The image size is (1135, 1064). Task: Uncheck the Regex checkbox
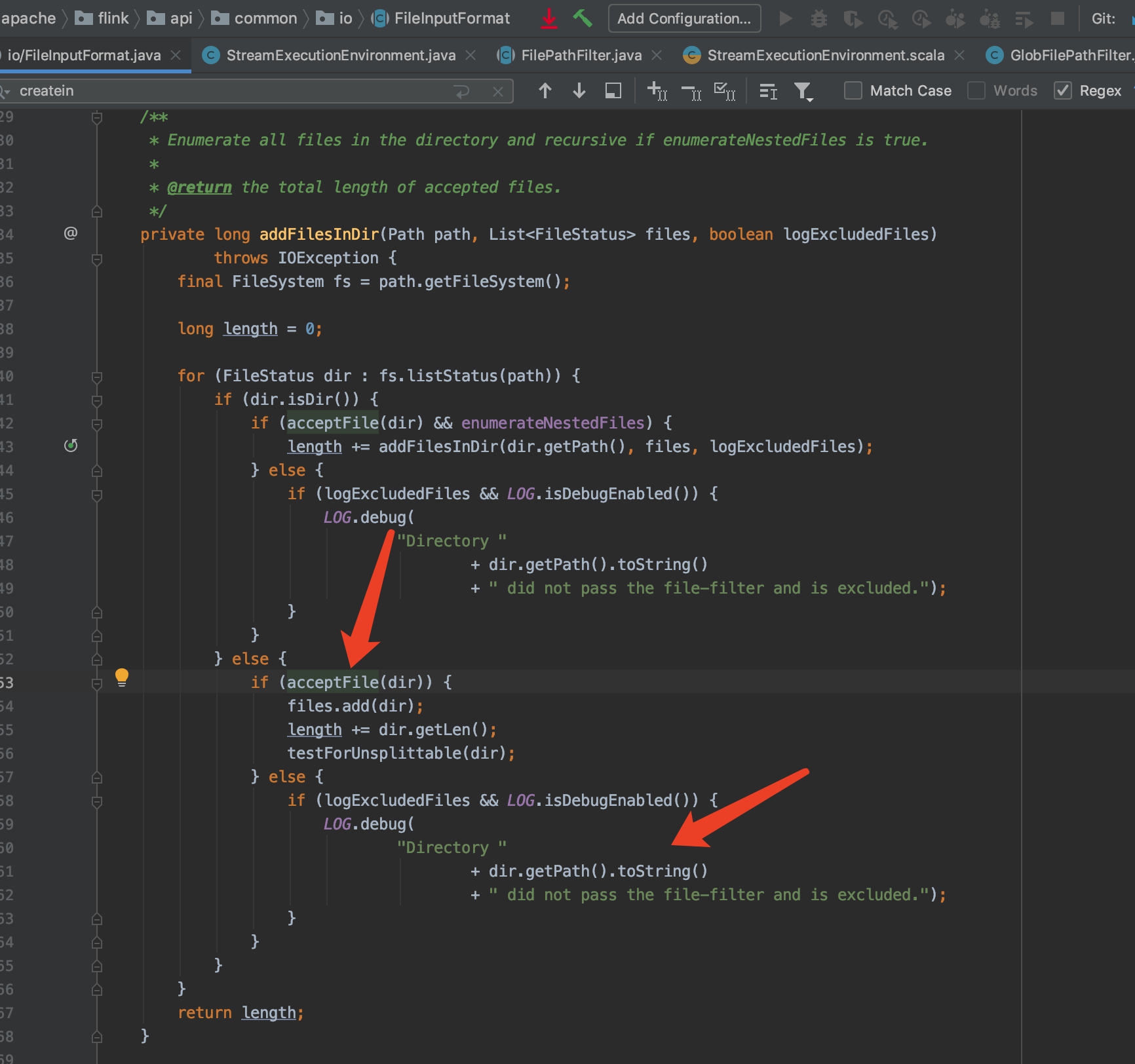click(x=1063, y=90)
